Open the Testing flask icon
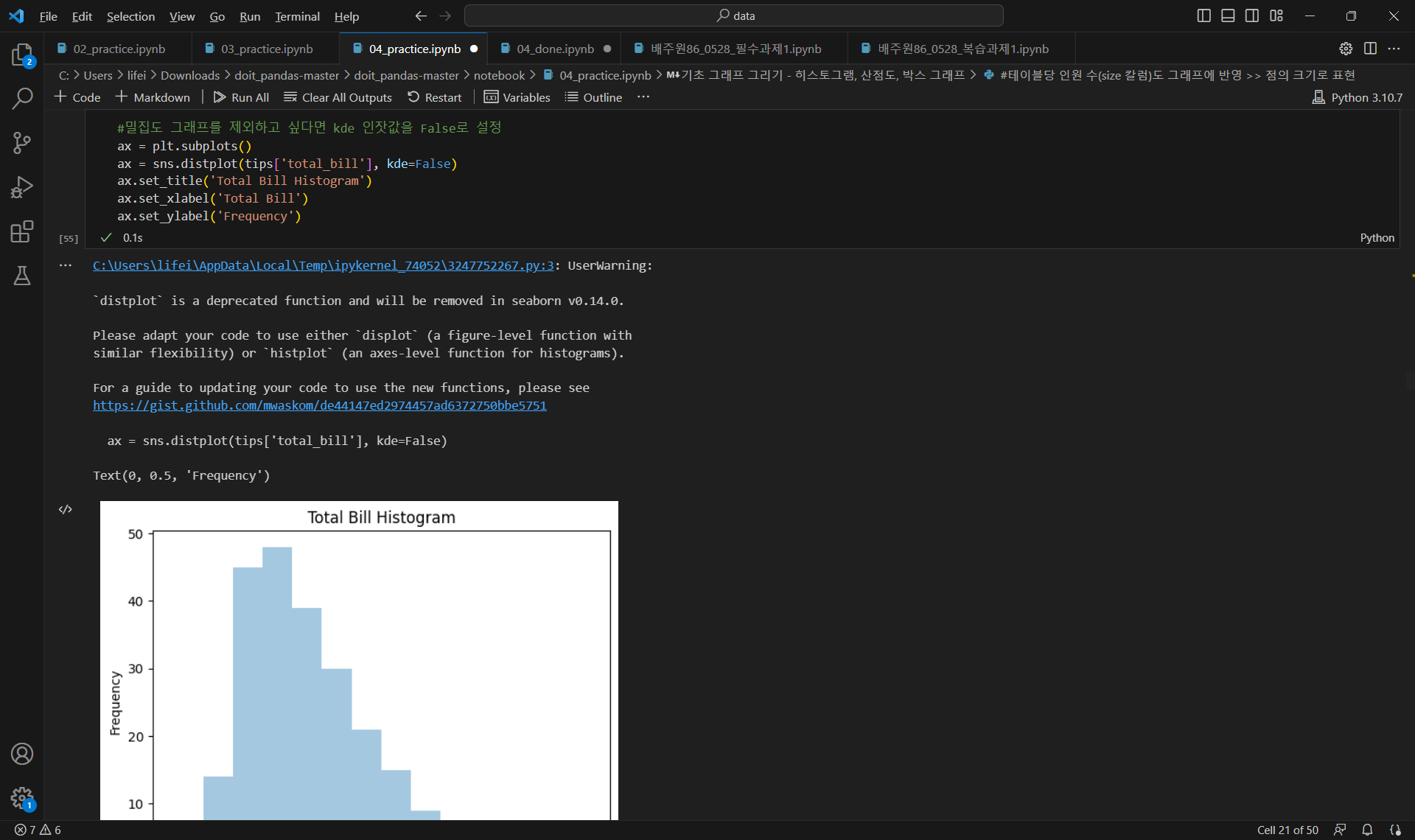The image size is (1415, 840). (x=22, y=276)
